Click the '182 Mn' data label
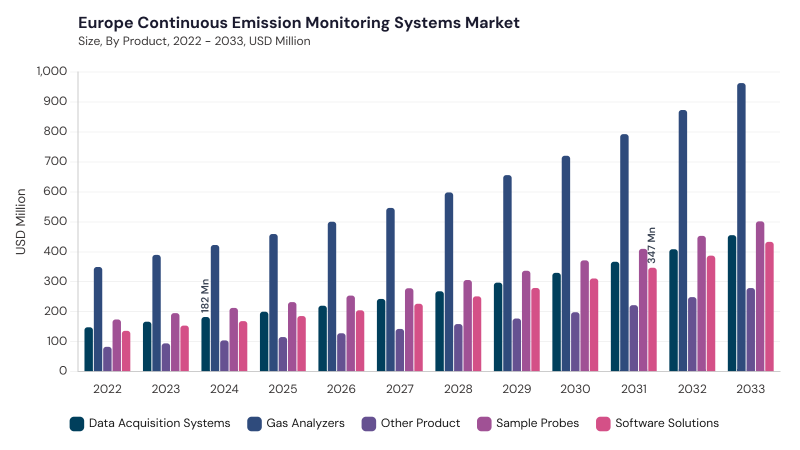Viewport: 800px width, 450px height. [205, 296]
